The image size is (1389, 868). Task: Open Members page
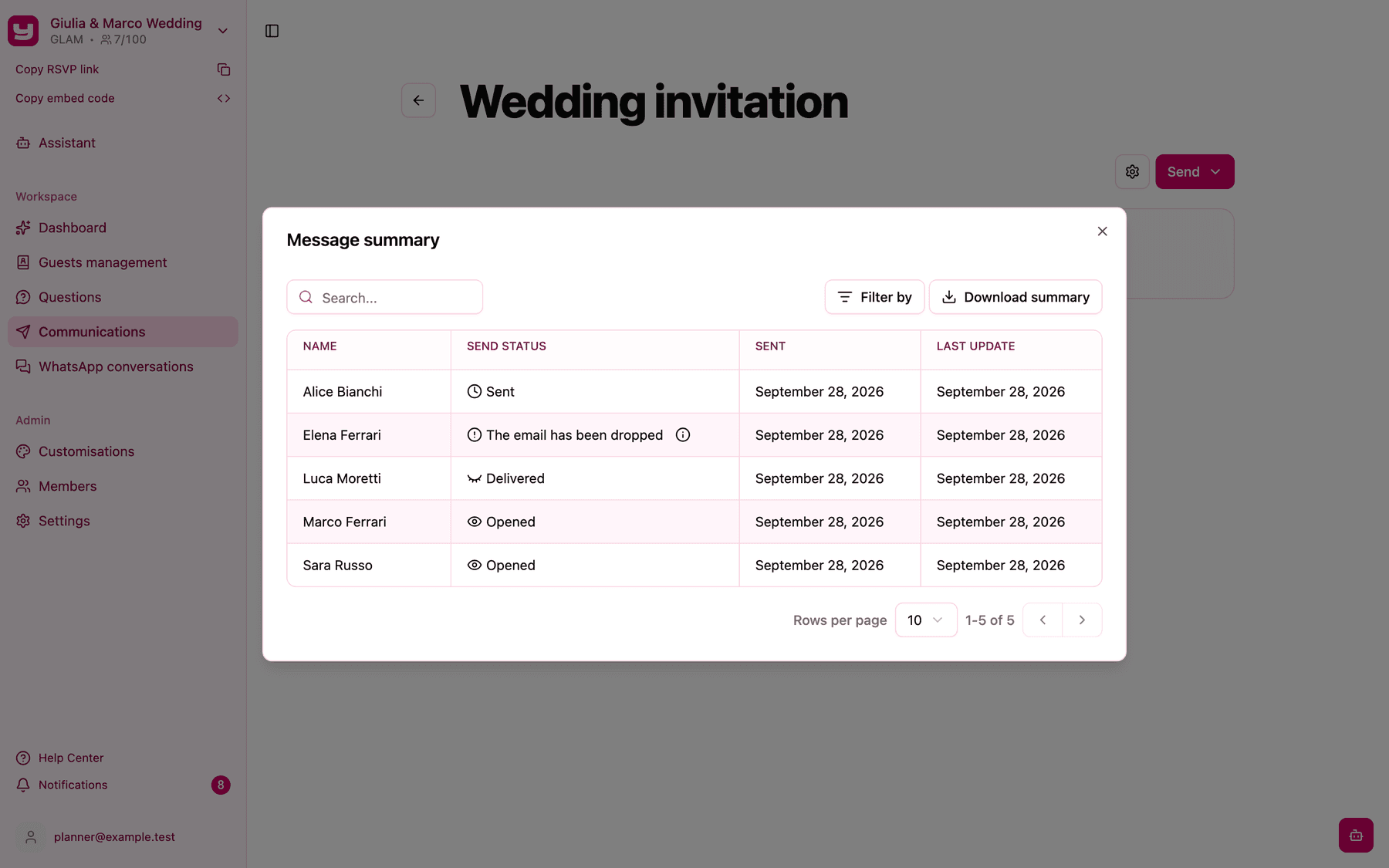(x=123, y=486)
